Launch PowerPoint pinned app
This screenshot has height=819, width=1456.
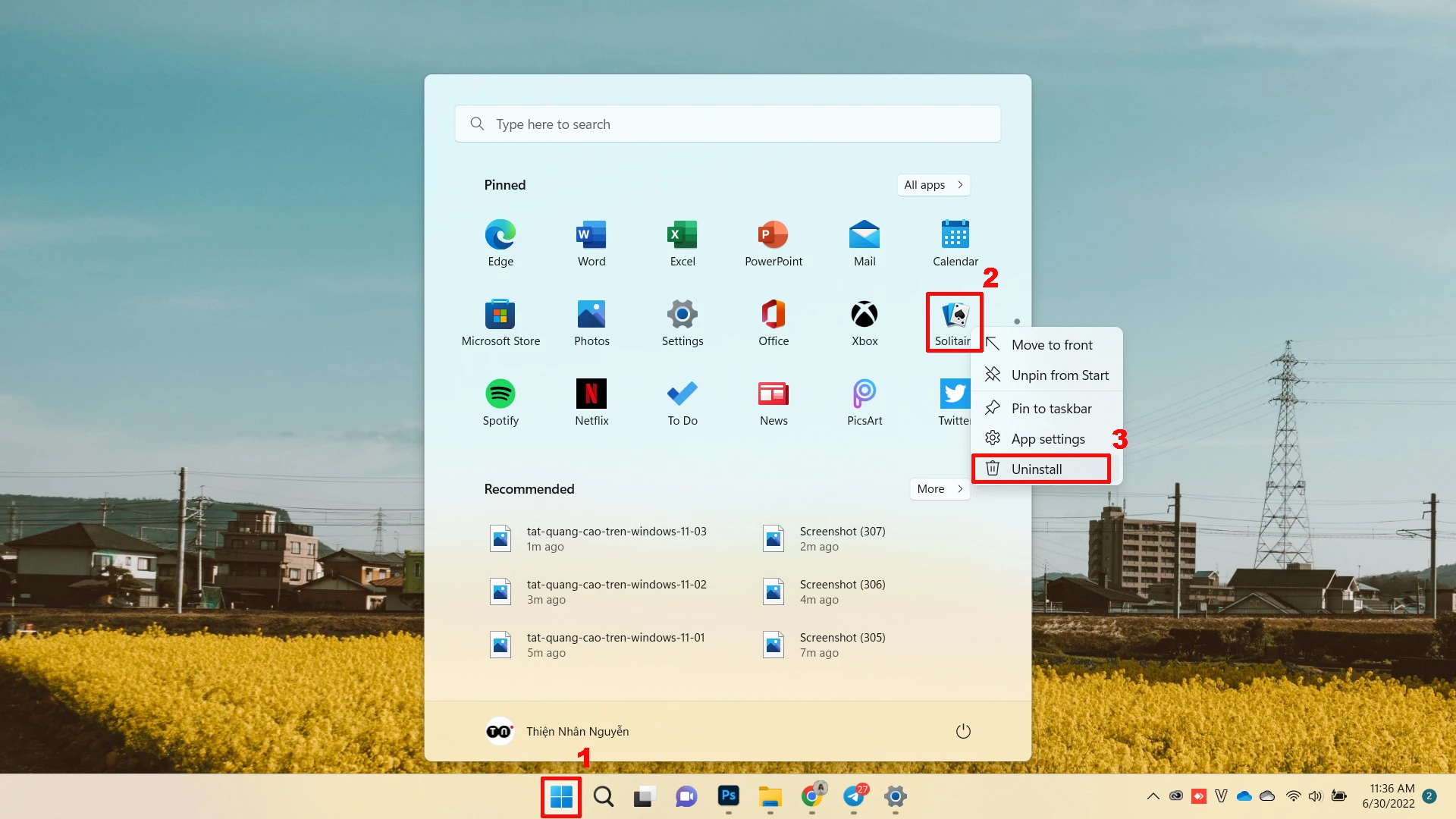coord(773,243)
